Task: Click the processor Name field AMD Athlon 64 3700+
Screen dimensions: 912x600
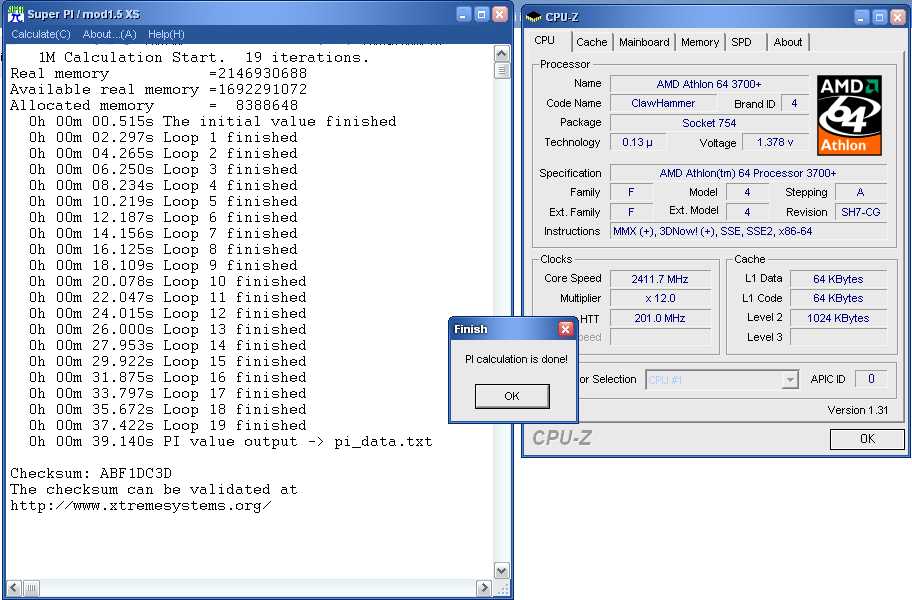Action: coord(709,84)
